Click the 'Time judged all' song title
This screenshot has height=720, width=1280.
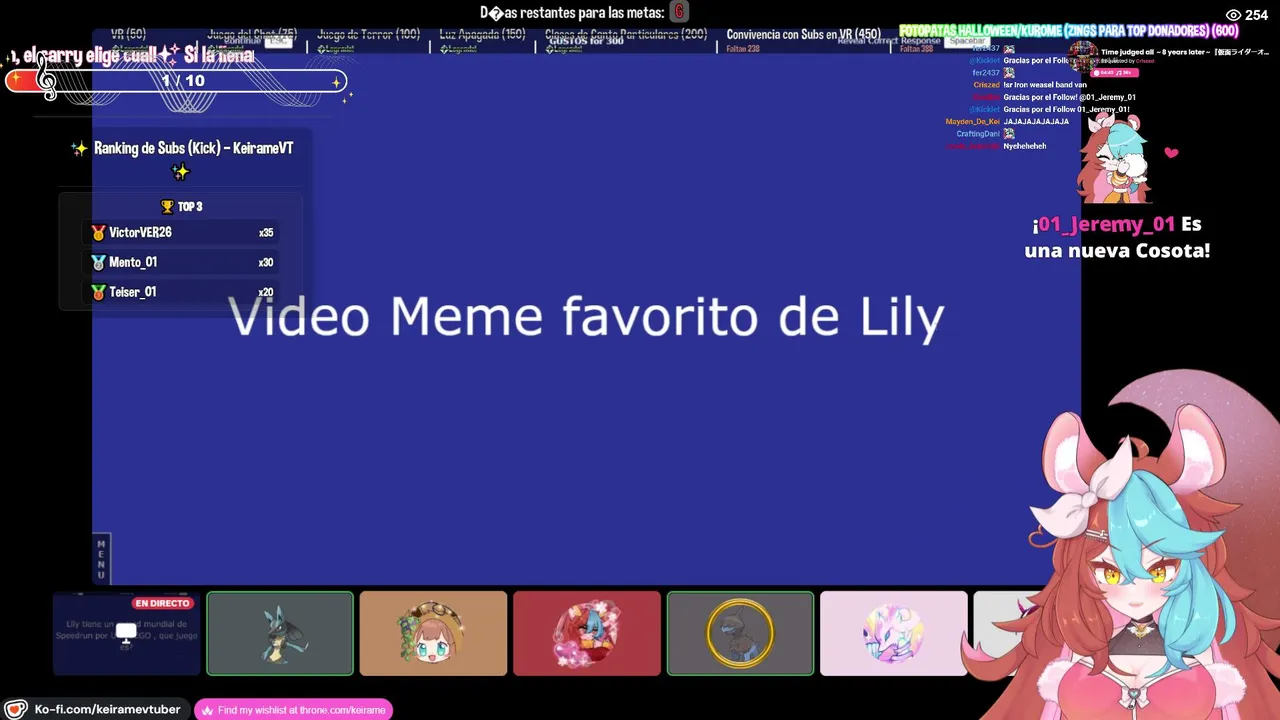point(1183,52)
